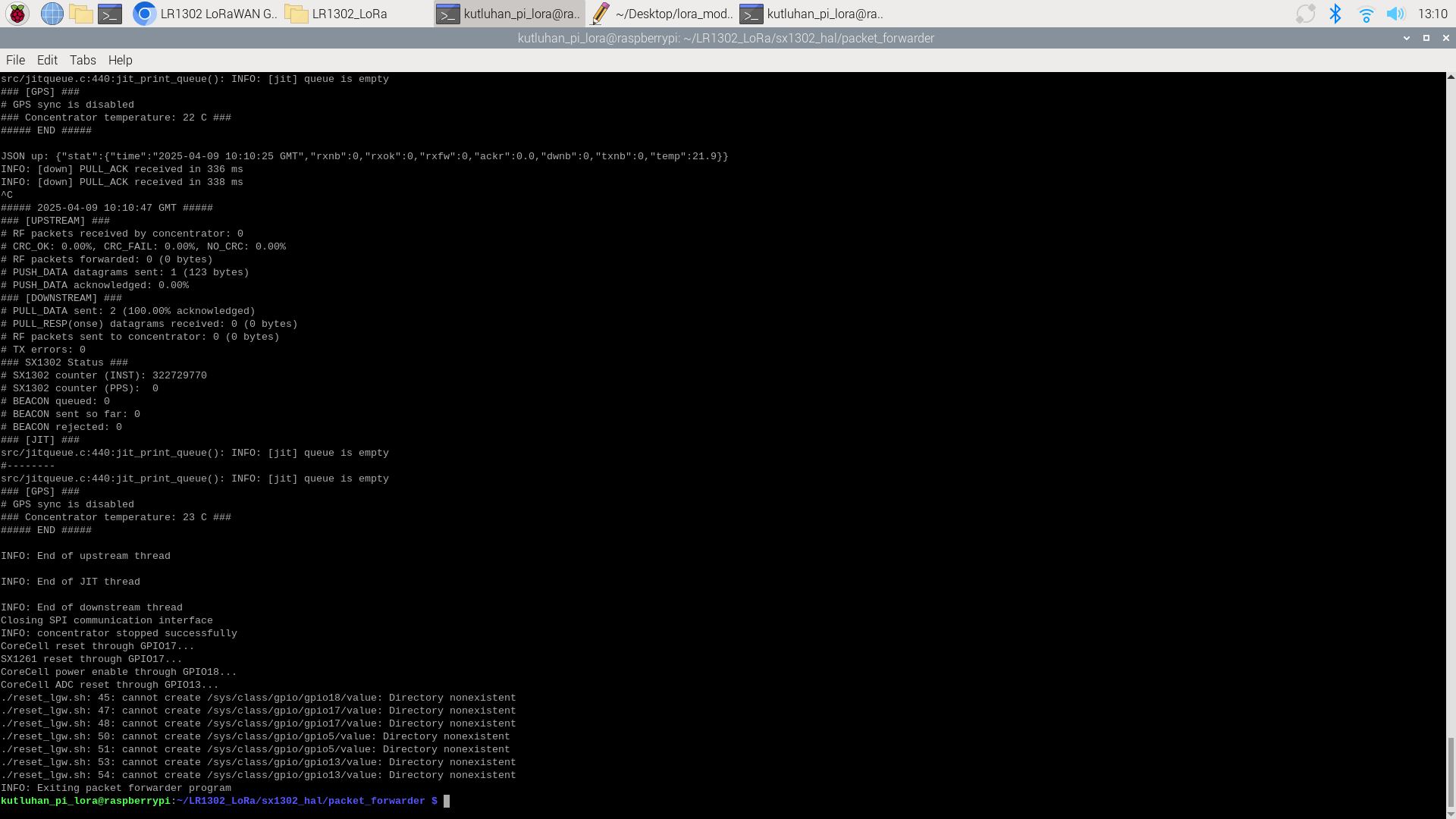The height and width of the screenshot is (819, 1456).
Task: Click 'PULL_ACK received in 338 ms' line
Action: [x=122, y=182]
